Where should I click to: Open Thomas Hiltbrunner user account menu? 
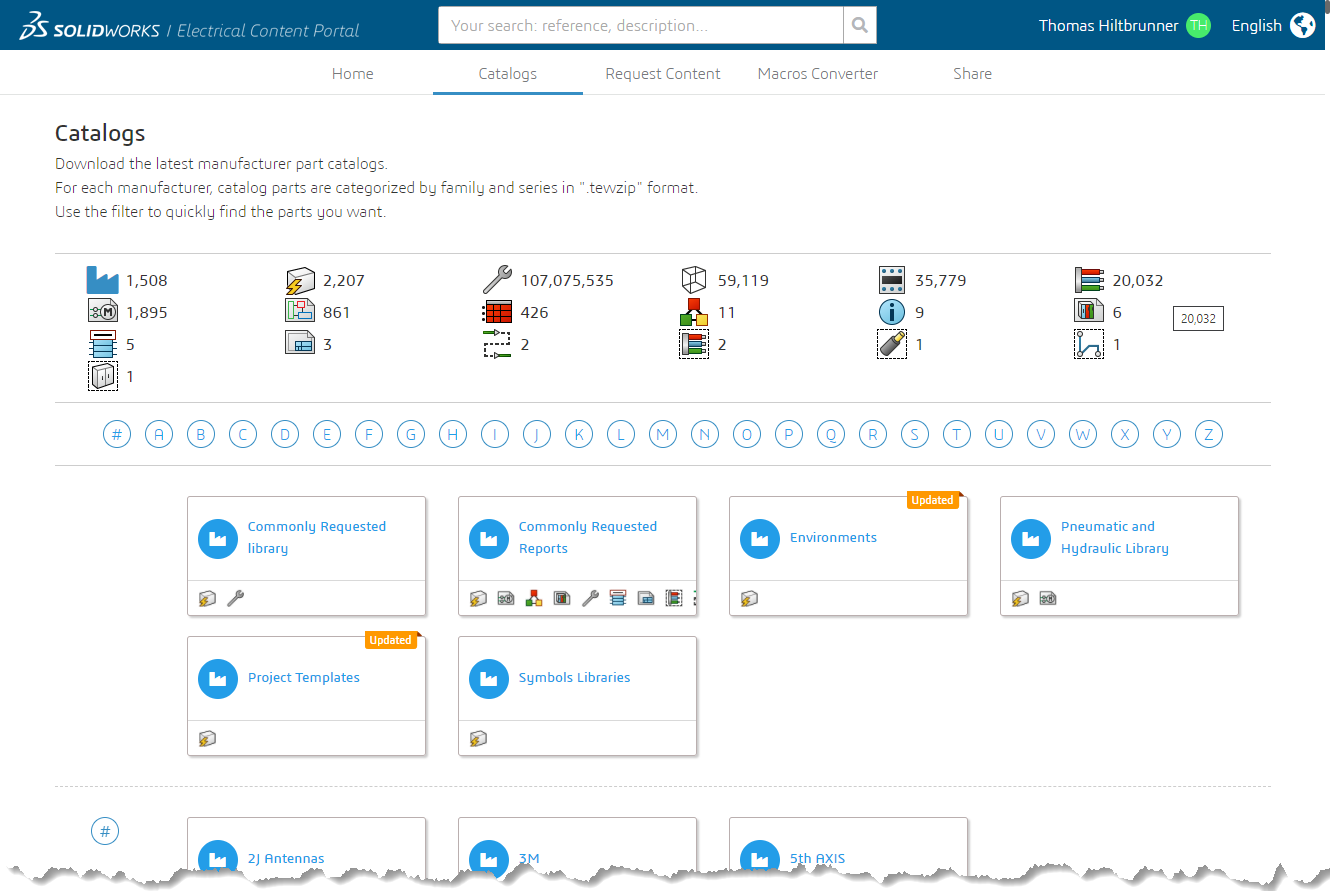(x=1123, y=26)
